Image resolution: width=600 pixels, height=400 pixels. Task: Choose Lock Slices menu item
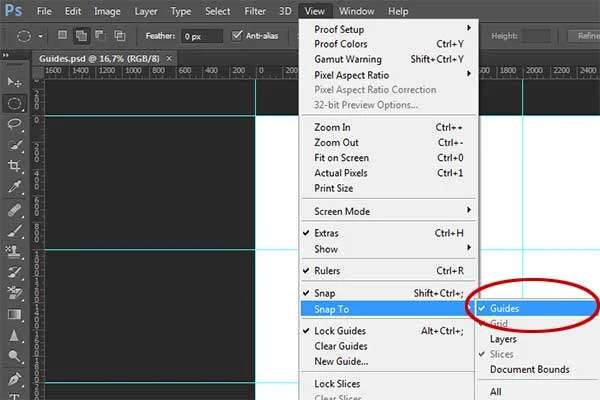(388, 384)
